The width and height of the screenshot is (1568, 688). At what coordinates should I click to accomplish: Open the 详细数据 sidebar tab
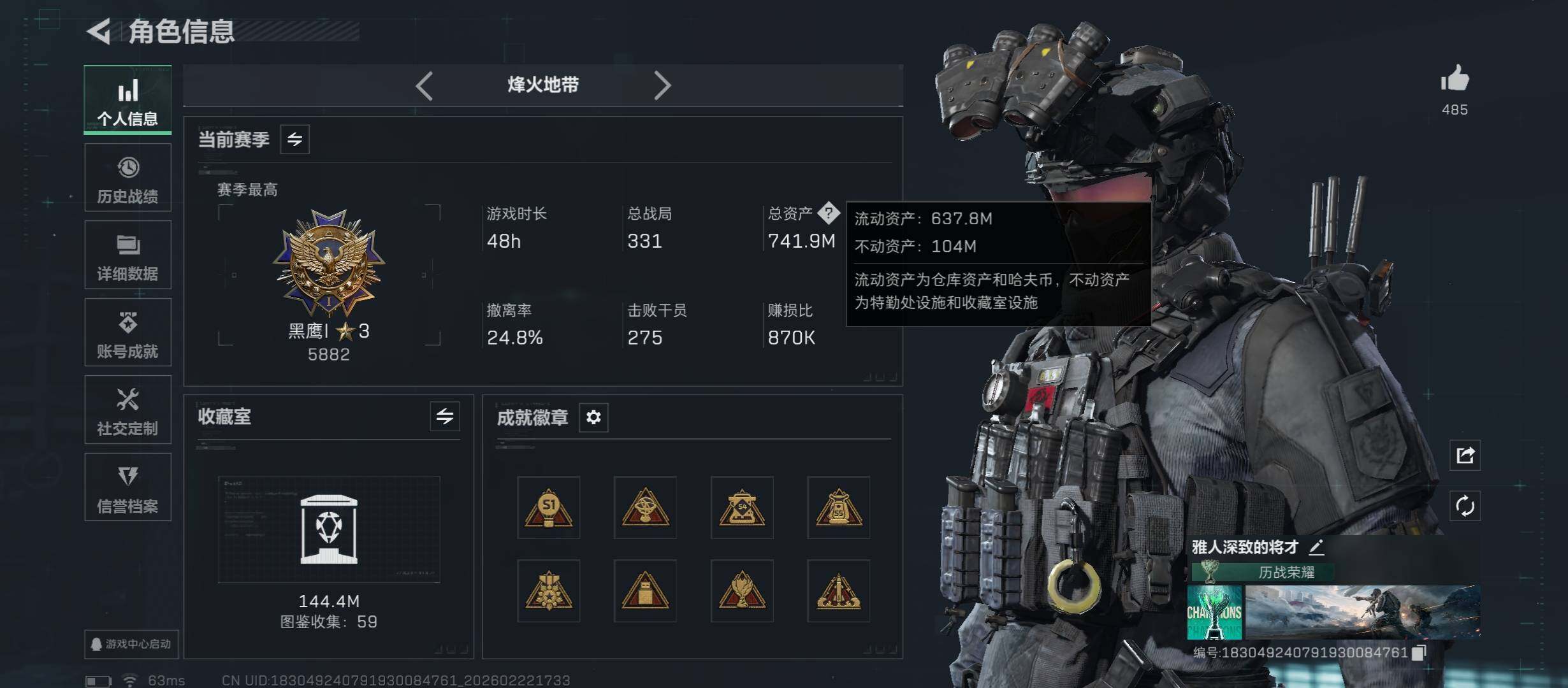tap(127, 255)
